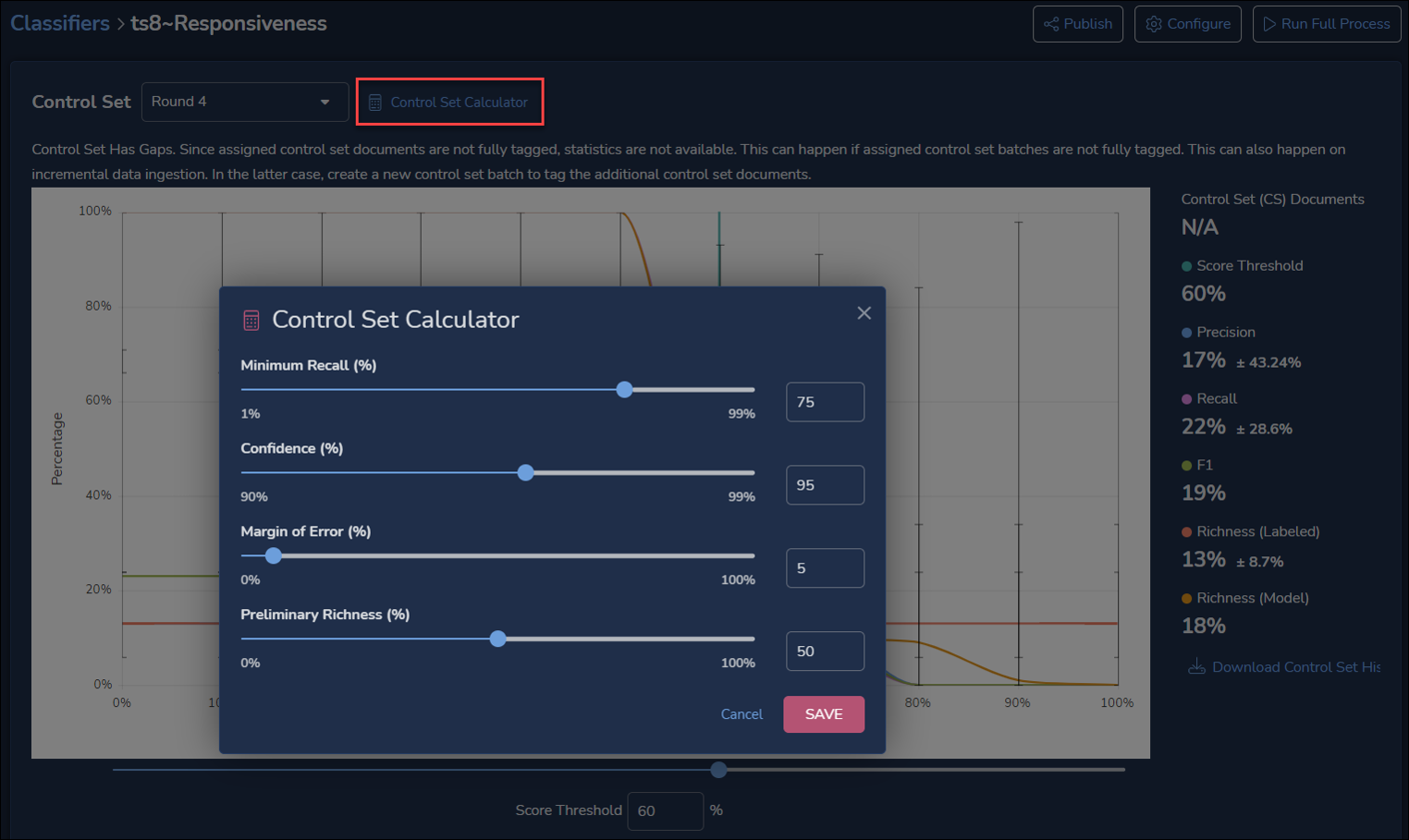Click the Richness (Model) legend dot
Viewport: 1409px width, 840px height.
[x=1187, y=599]
